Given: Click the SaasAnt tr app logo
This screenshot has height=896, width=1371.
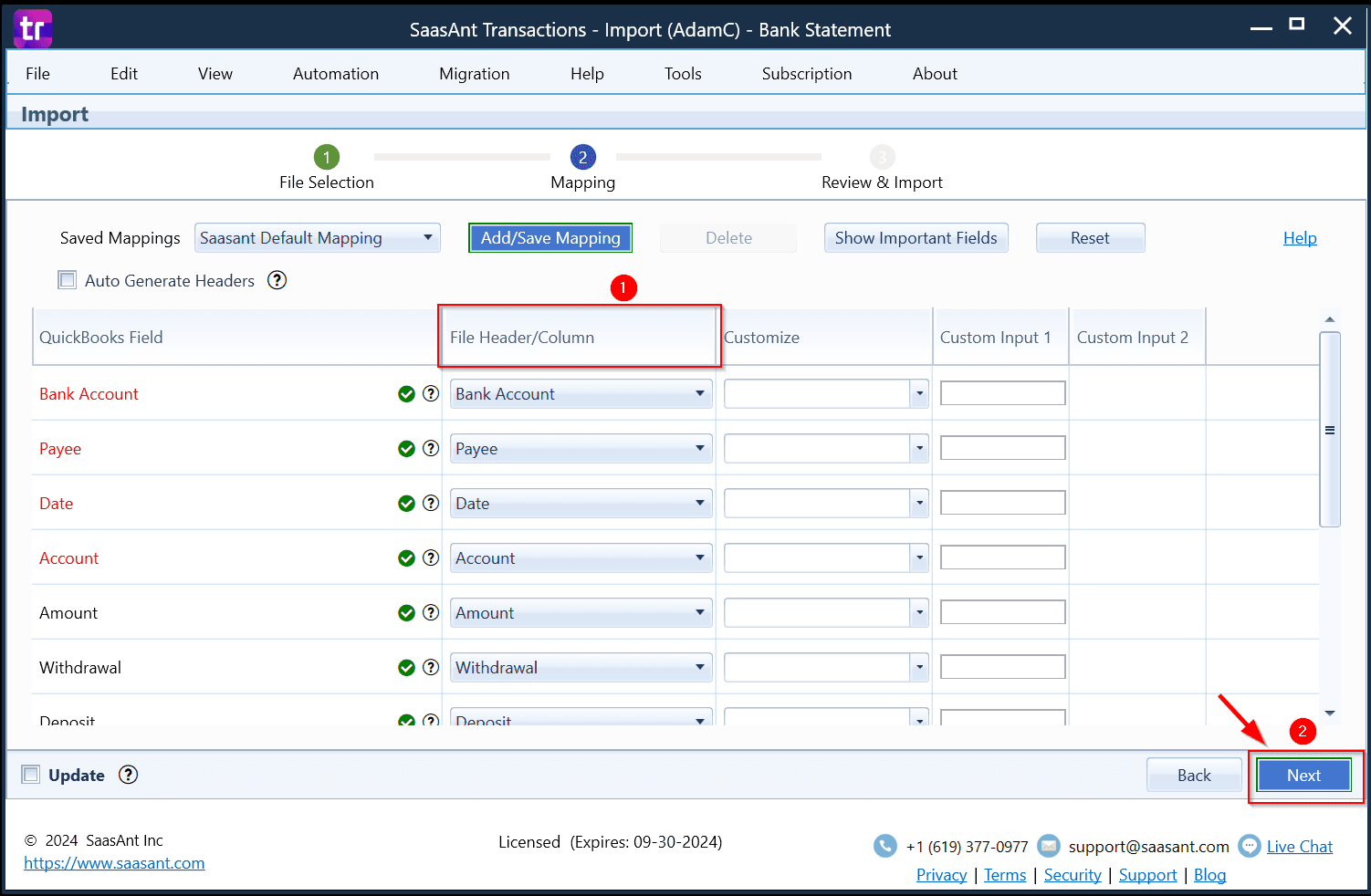Looking at the screenshot, I should (x=33, y=28).
